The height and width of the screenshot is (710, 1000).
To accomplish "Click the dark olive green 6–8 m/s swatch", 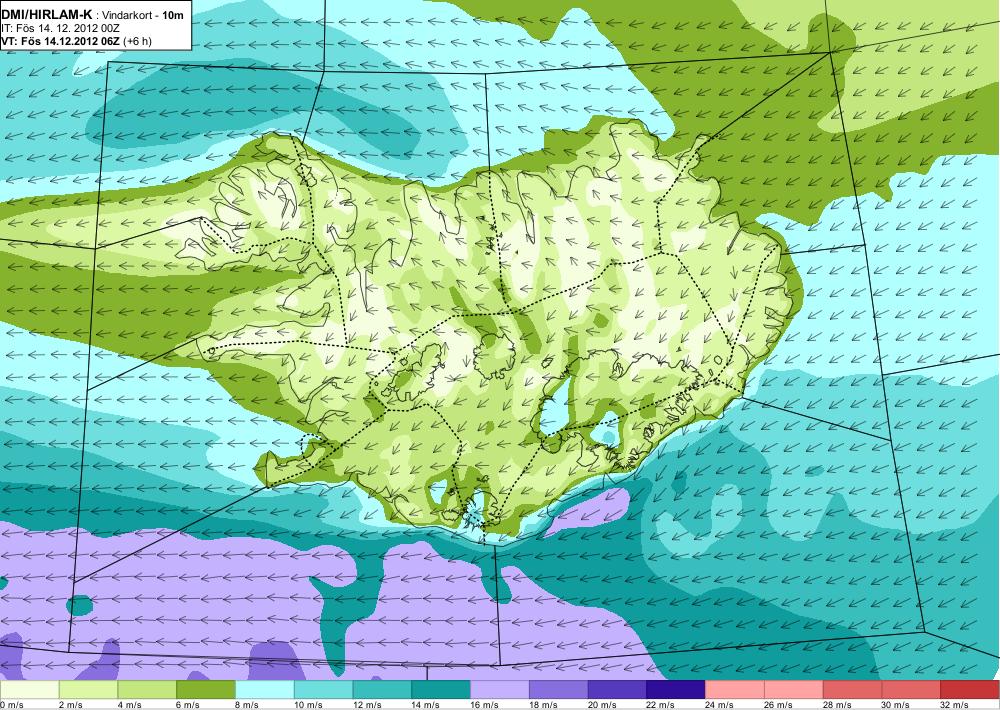I will tap(205, 690).
